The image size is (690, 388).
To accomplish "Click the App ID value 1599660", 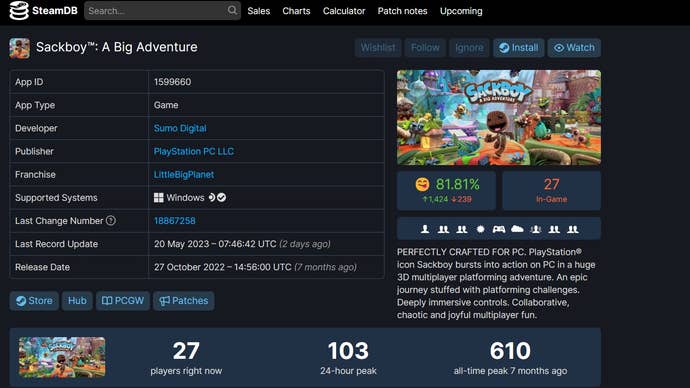I will point(172,82).
